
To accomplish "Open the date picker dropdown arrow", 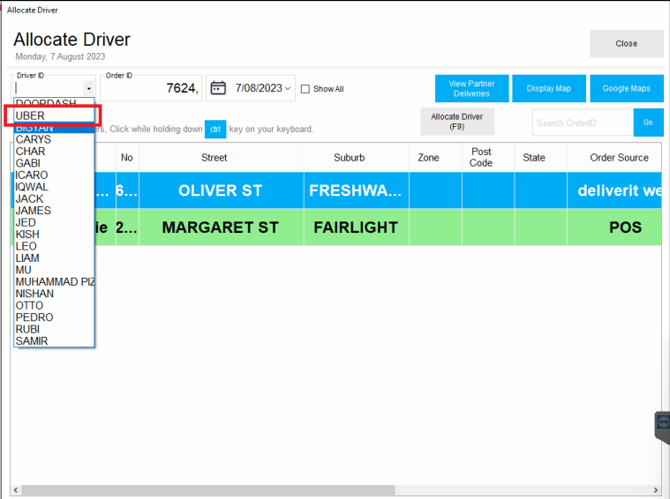I will pyautogui.click(x=289, y=89).
